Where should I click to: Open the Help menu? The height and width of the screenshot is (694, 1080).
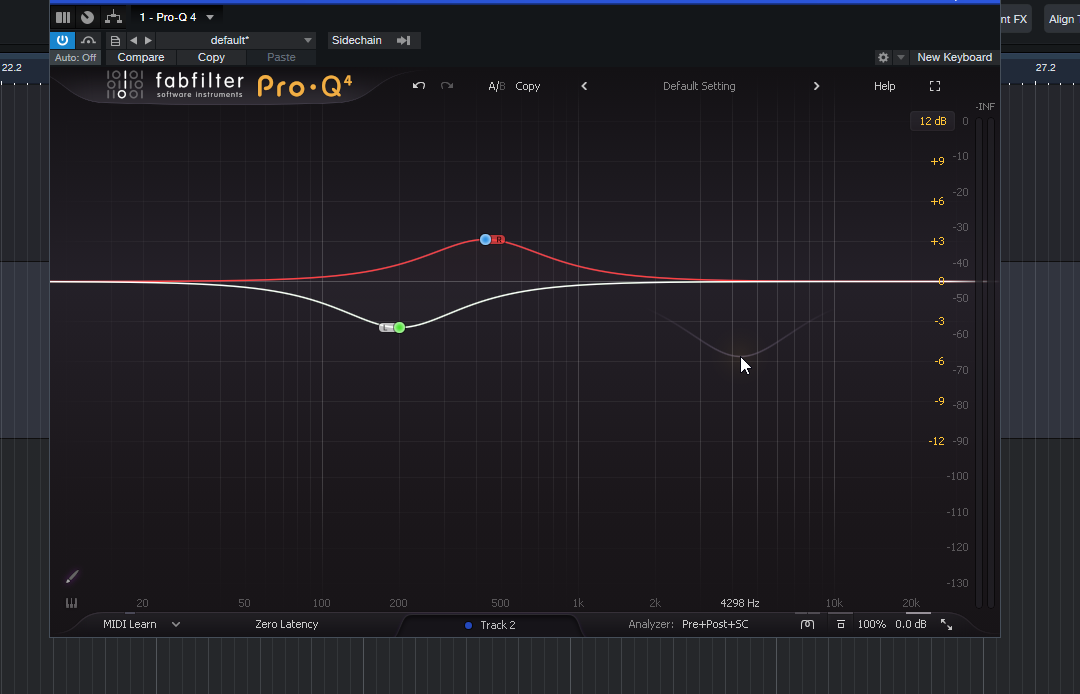pos(884,86)
